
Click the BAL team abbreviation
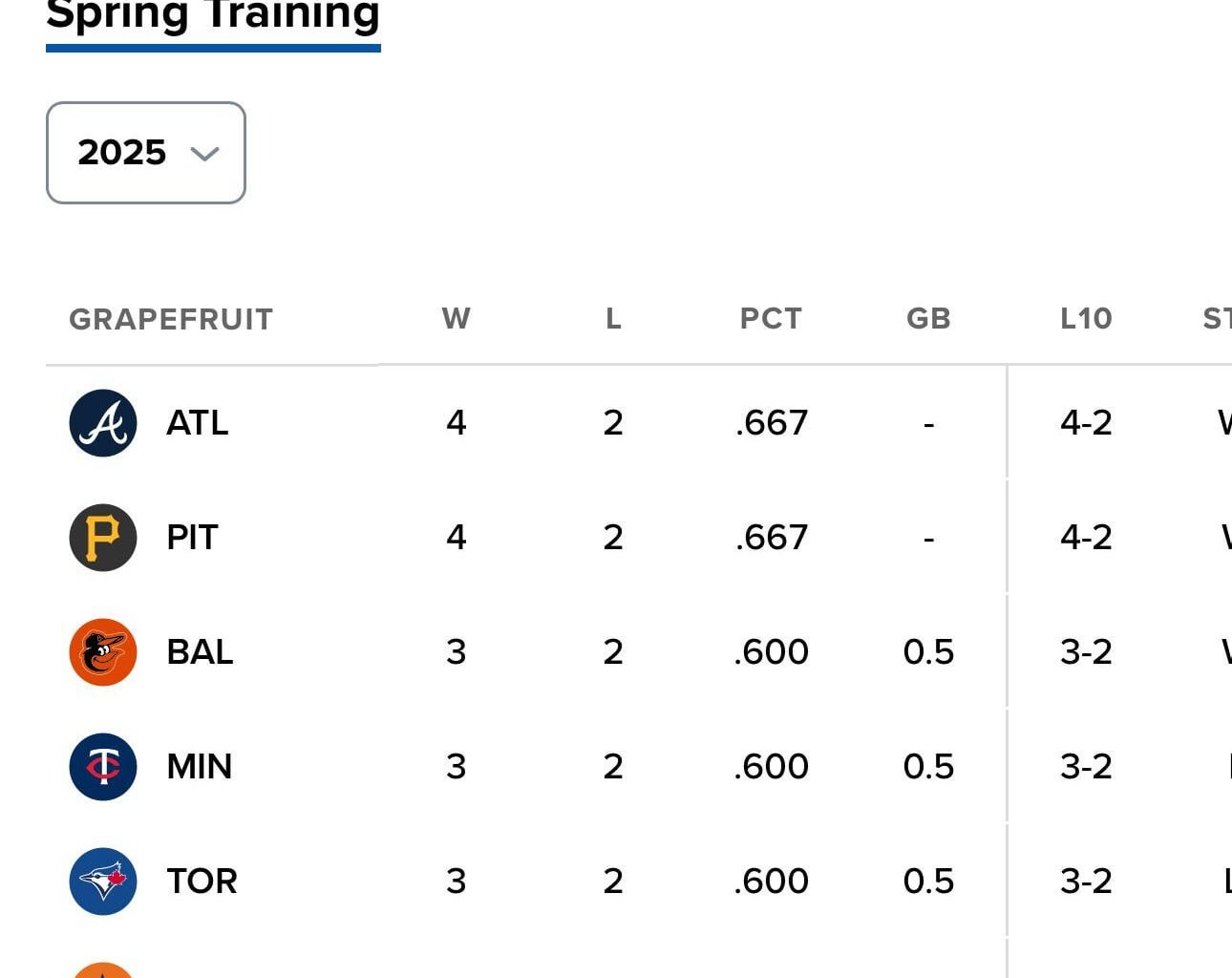199,652
